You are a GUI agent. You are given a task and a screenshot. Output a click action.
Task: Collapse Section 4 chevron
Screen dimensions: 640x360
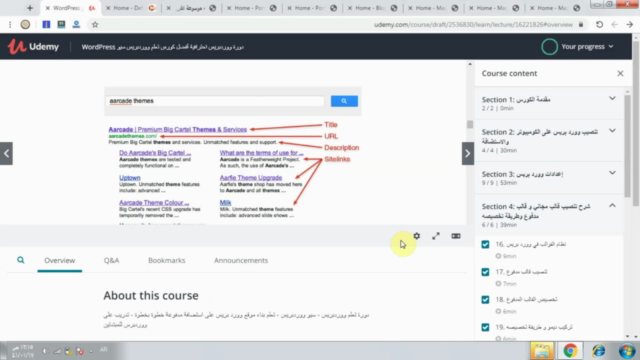tap(612, 205)
